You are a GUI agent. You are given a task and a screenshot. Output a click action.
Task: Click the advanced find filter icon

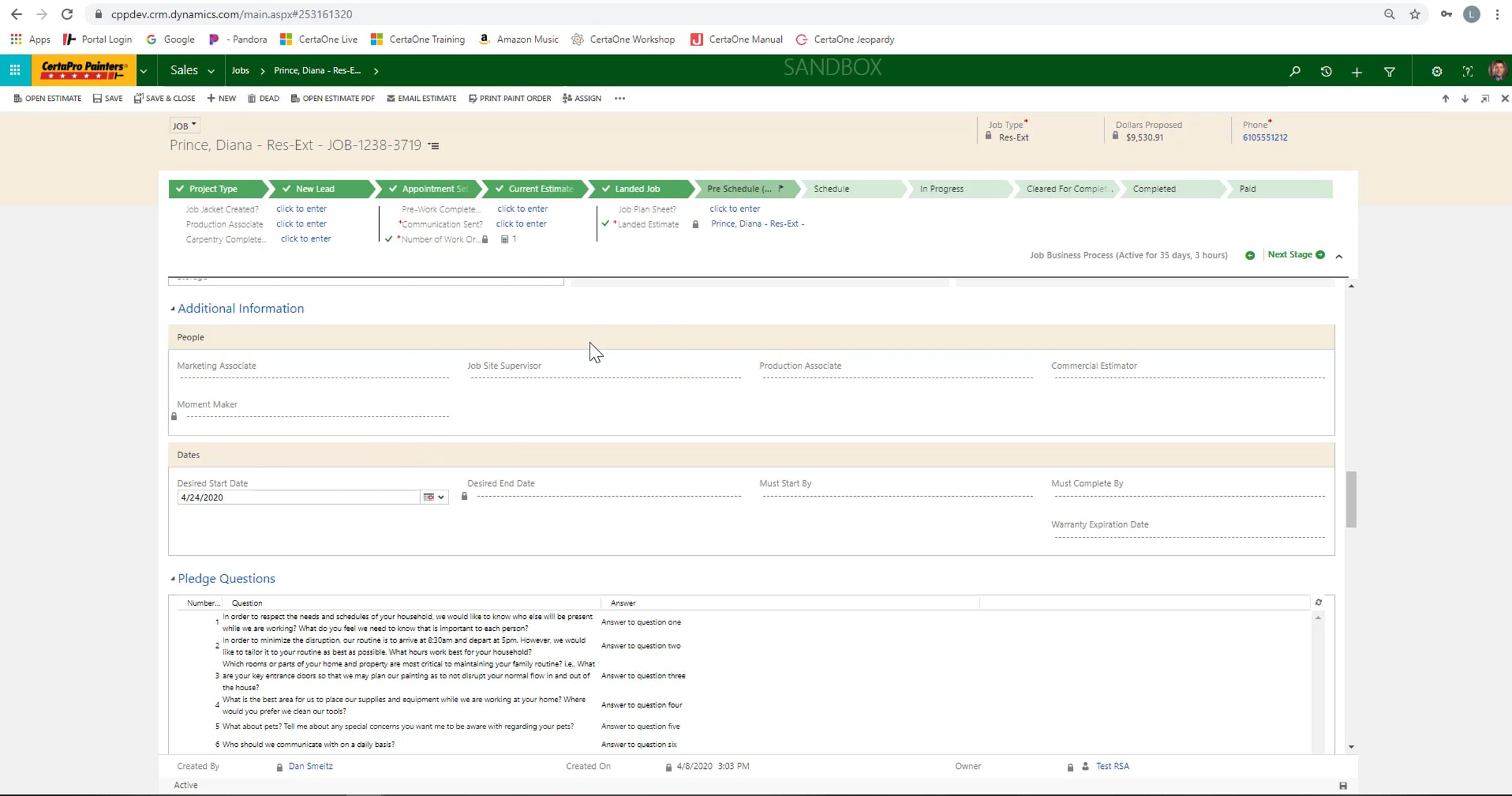[x=1389, y=71]
